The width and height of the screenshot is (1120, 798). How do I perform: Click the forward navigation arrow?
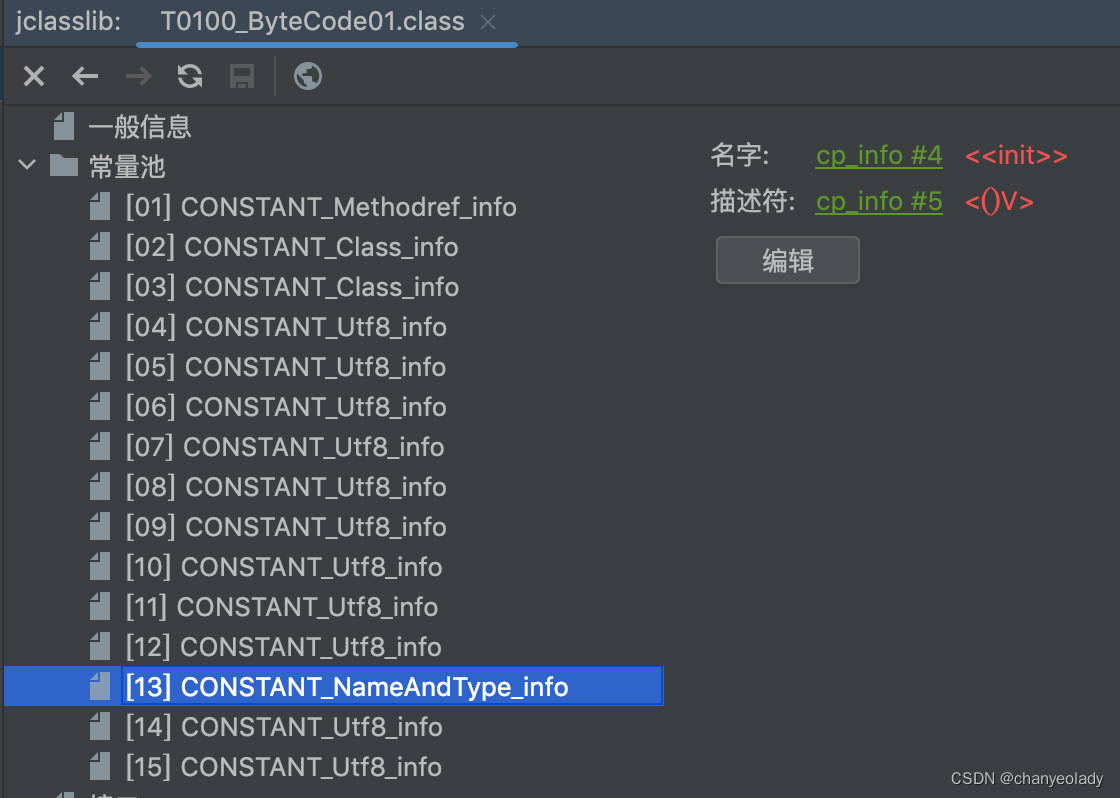coord(138,76)
